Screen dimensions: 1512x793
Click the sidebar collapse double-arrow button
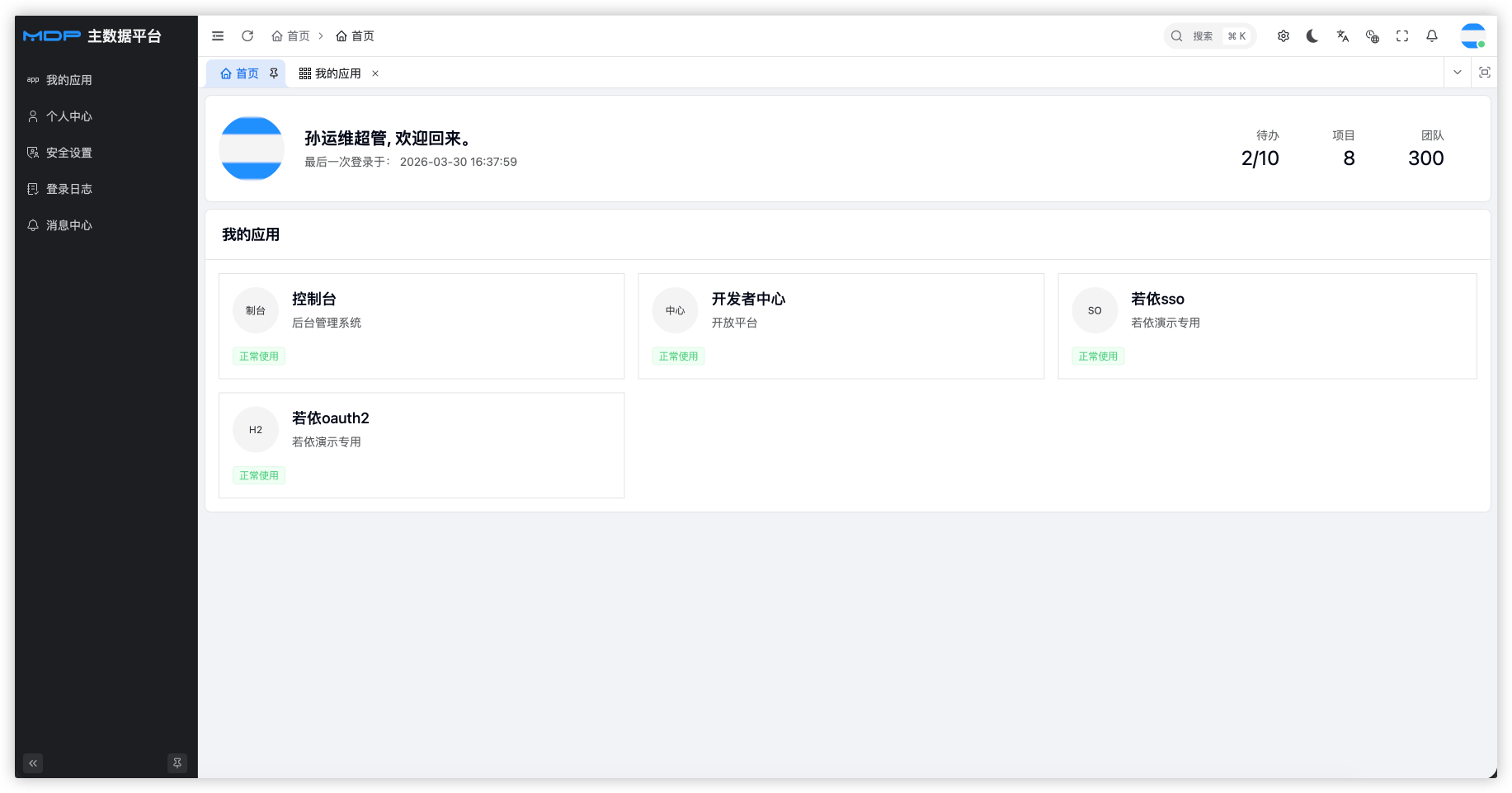(x=33, y=763)
